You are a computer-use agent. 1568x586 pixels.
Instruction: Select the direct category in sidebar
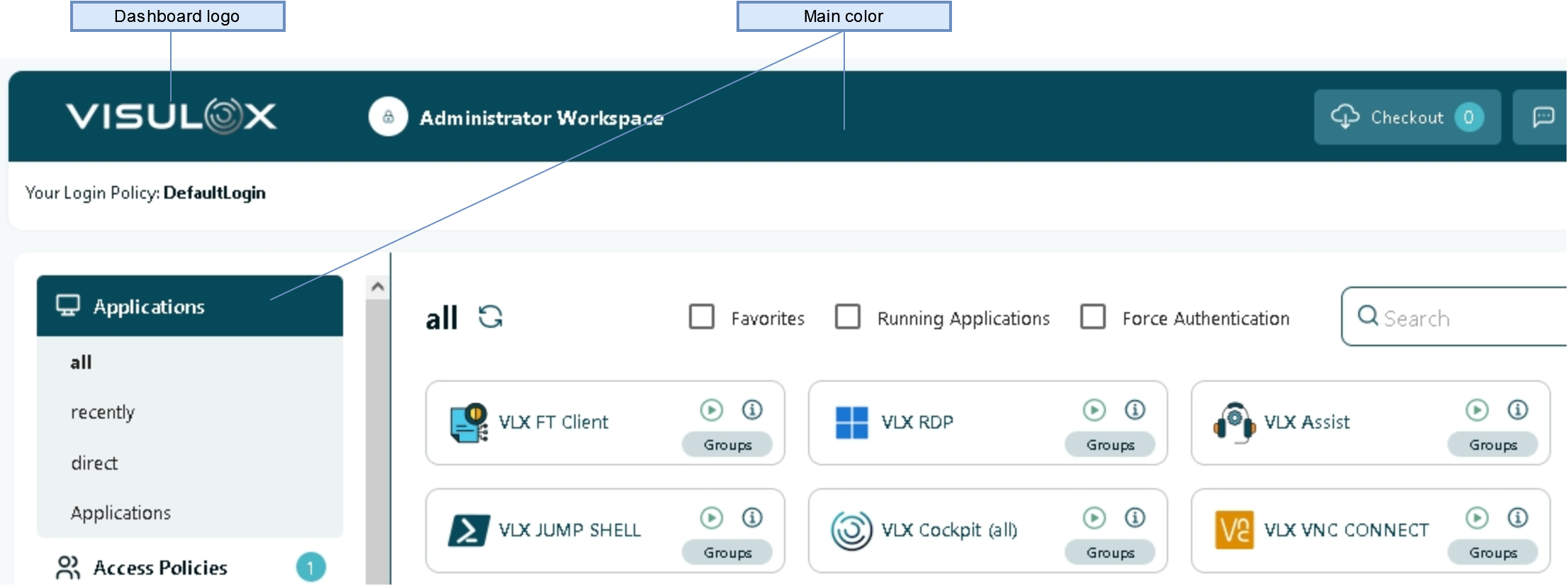point(94,463)
